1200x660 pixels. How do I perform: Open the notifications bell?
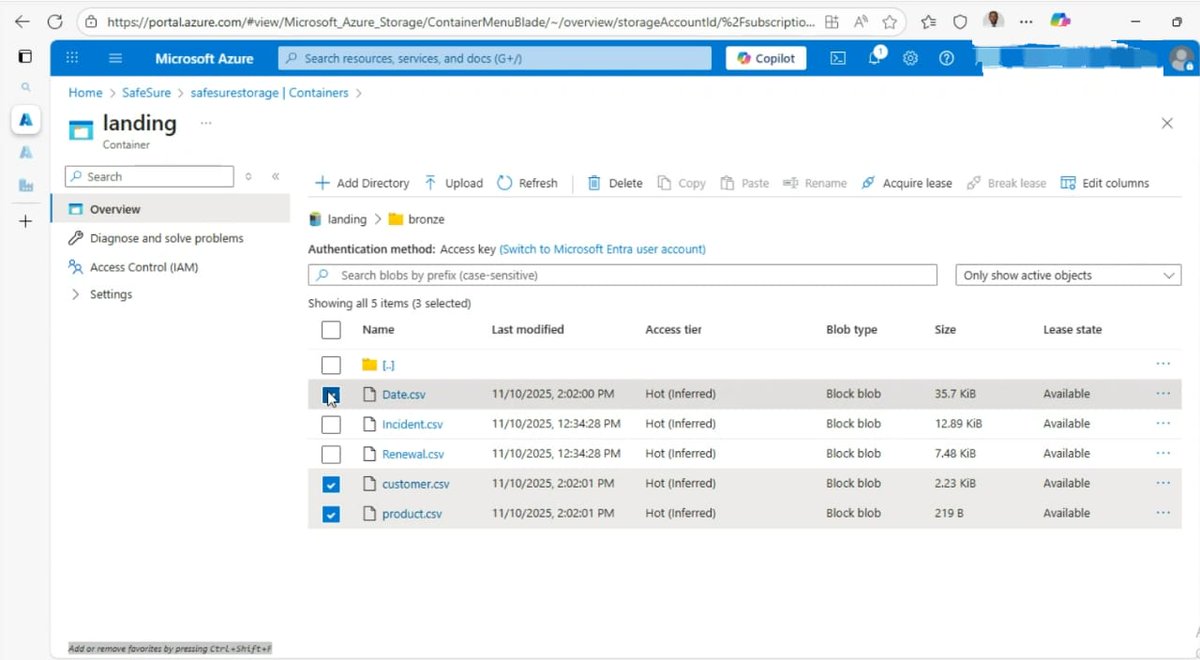pyautogui.click(x=875, y=58)
